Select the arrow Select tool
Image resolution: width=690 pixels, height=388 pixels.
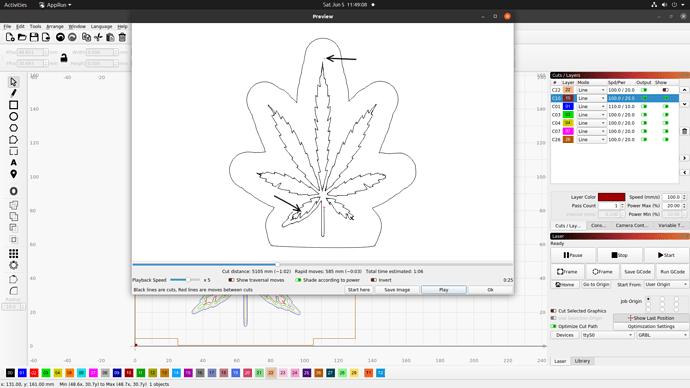point(13,82)
